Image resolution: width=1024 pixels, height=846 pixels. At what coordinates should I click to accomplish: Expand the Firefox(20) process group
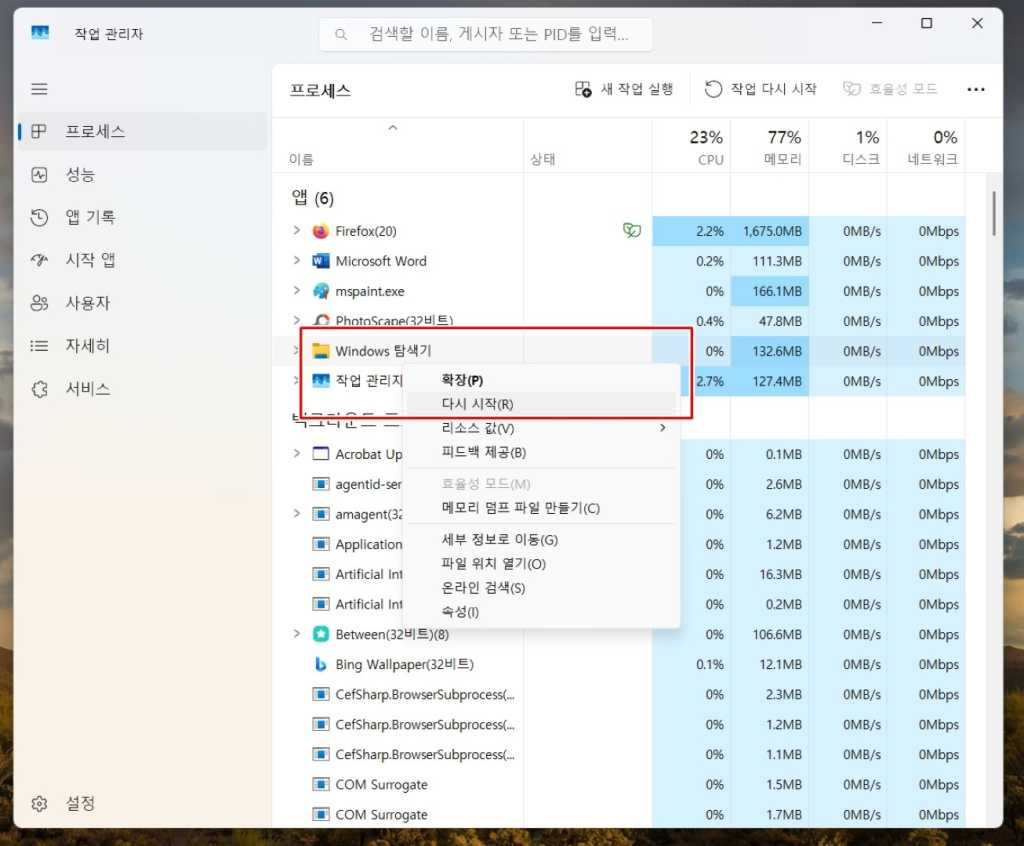click(x=295, y=230)
